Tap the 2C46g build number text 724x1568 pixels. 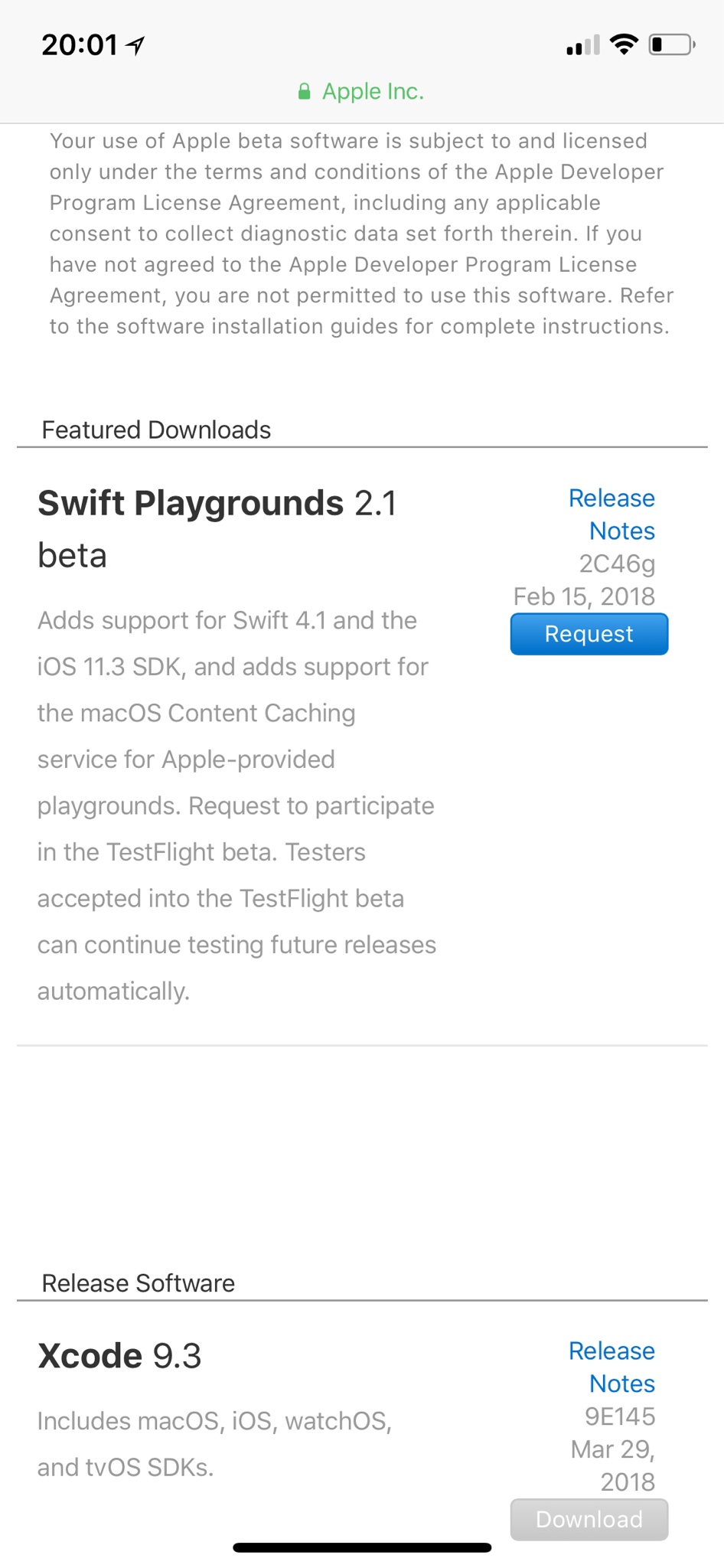coord(617,564)
